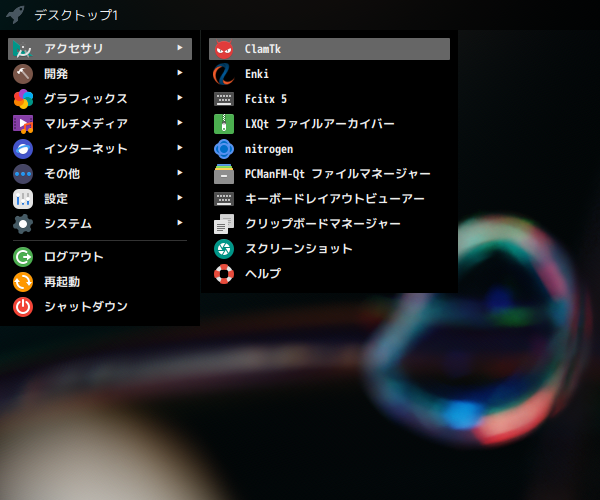Expand the グラフィックス submenu arrow
The width and height of the screenshot is (600, 500).
click(x=180, y=98)
